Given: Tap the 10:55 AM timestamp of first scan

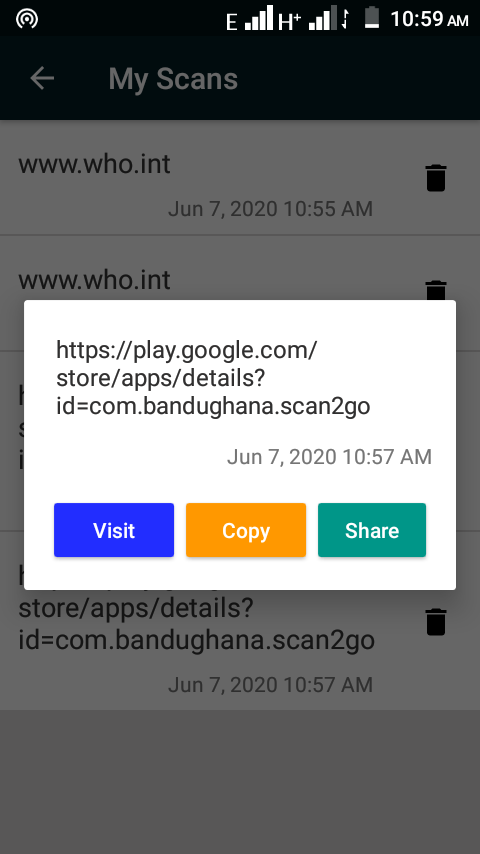Looking at the screenshot, I should (270, 209).
